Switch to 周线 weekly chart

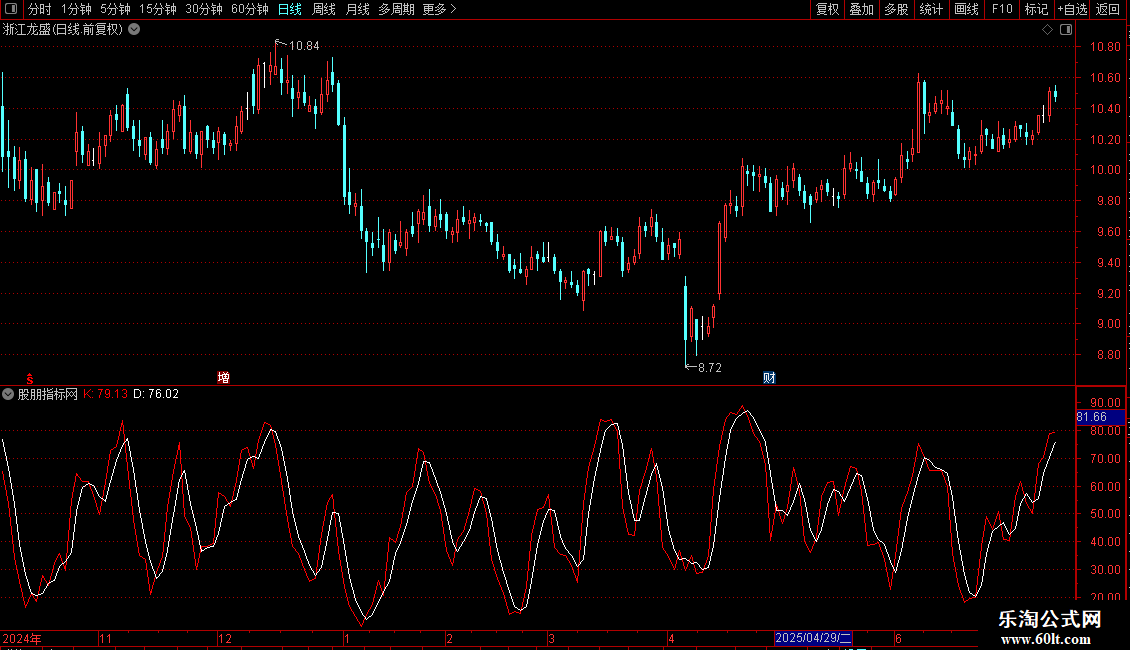tap(324, 9)
